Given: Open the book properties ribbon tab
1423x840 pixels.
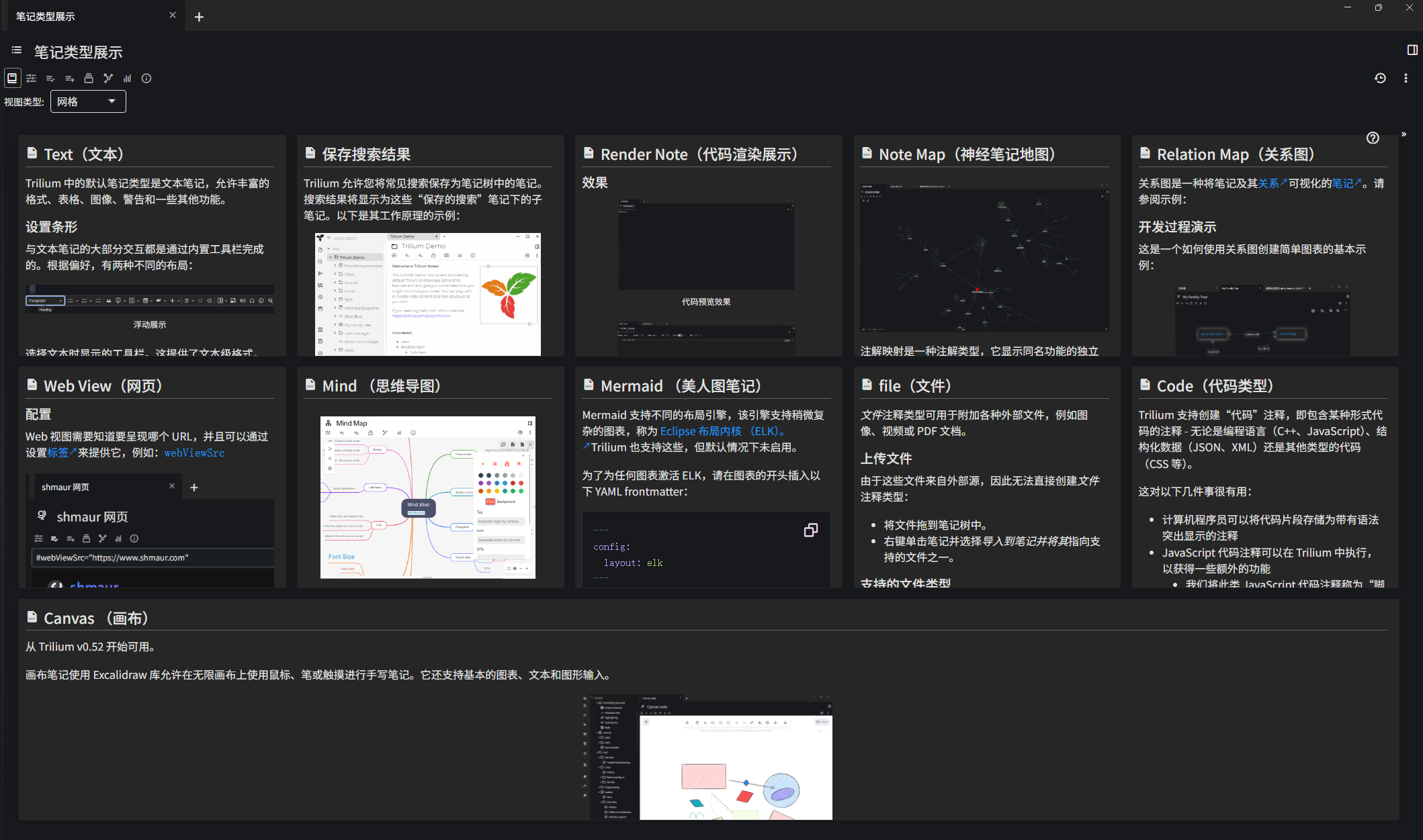Looking at the screenshot, I should tap(12, 79).
